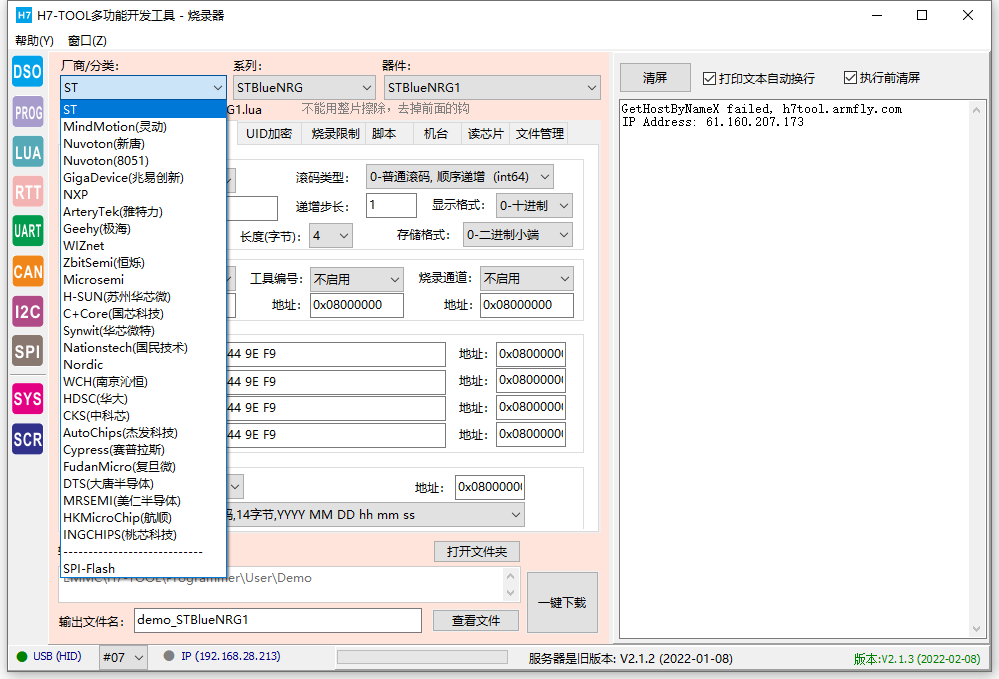
Task: Select NXP from vendor list
Action: (144, 195)
